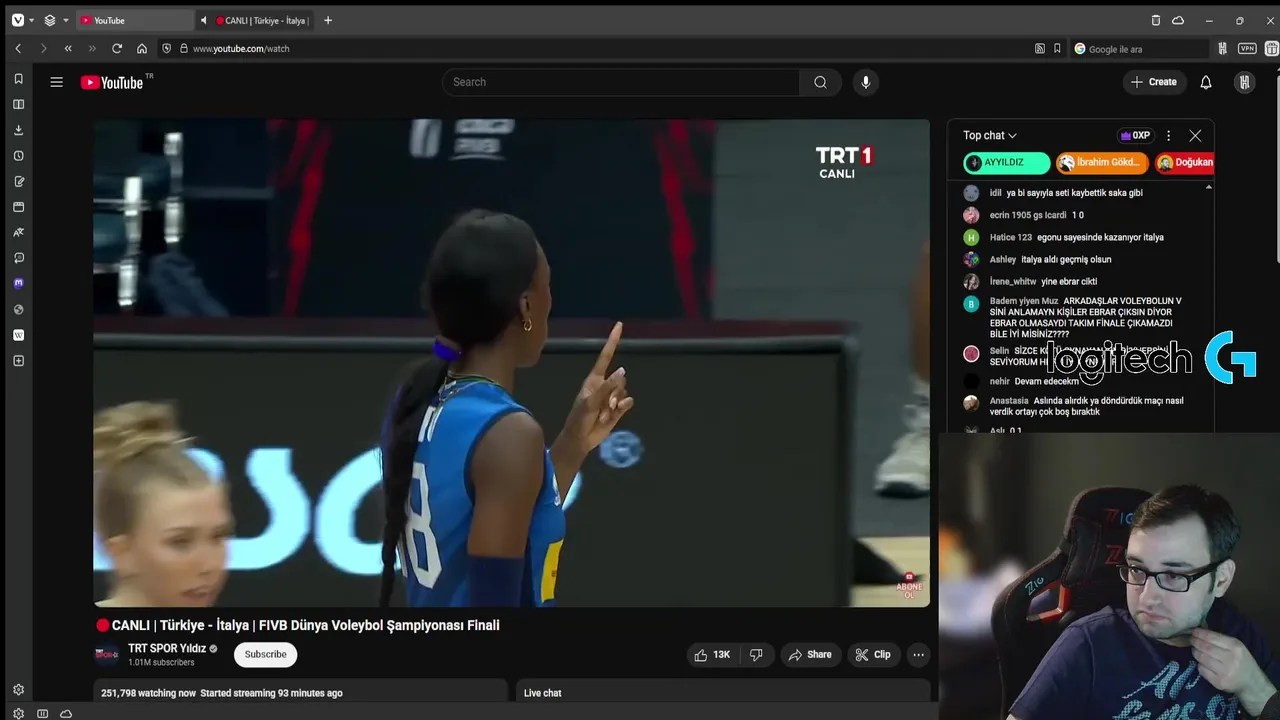This screenshot has width=1280, height=720.
Task: Reload the current page
Action: click(117, 48)
